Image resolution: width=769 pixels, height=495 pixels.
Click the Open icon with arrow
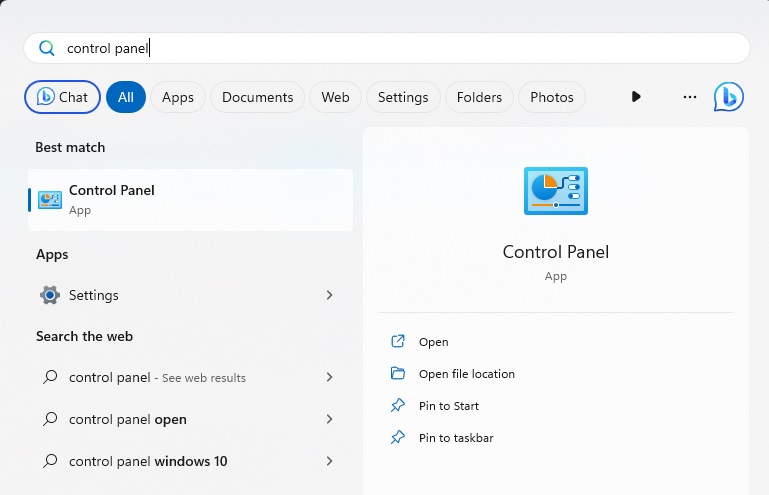(398, 341)
